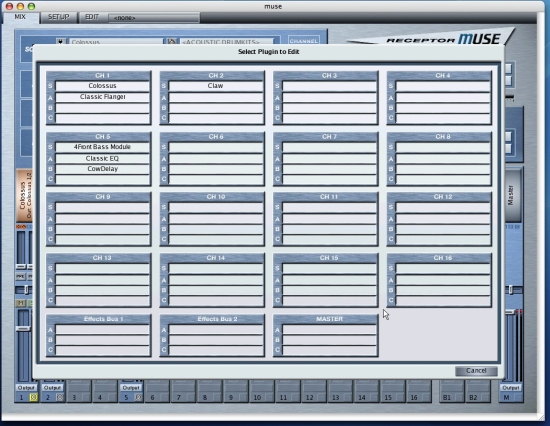Viewport: 550px width, 426px height.
Task: Select Classic EQ in CH 5
Action: tap(102, 159)
